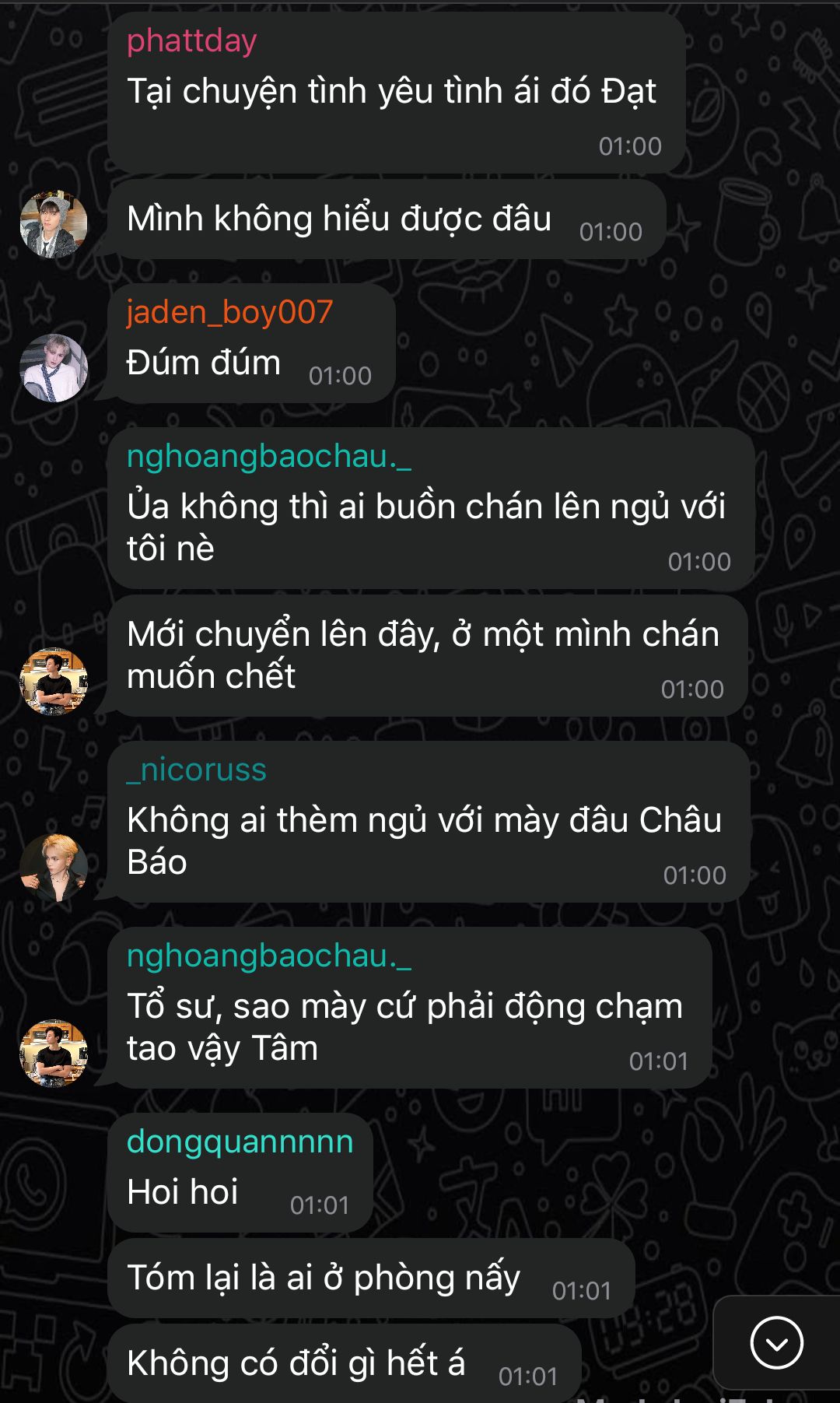This screenshot has width=840, height=1403.
Task: Select 'Tại chuyện tình yêu tình ái' message
Action: pos(397,93)
